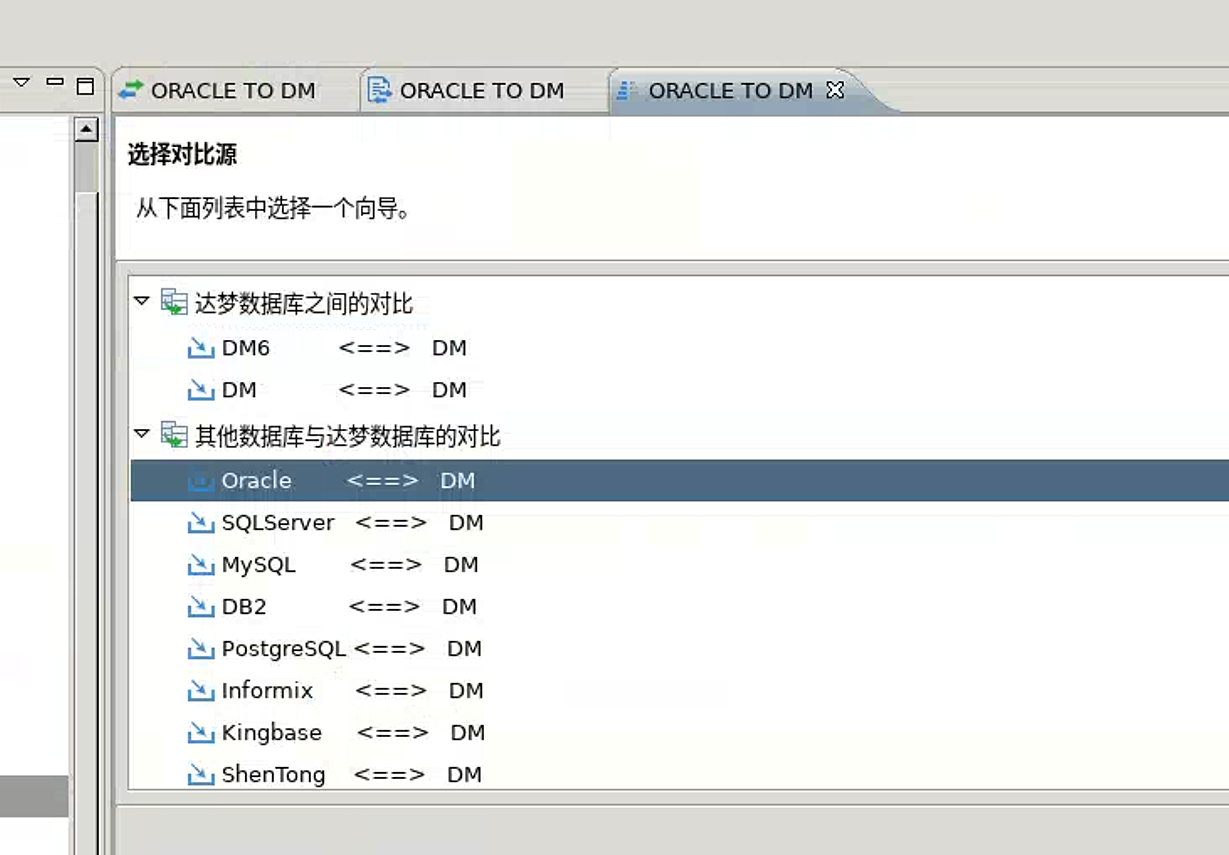The height and width of the screenshot is (855, 1229).
Task: Click the wizard icon next to DM6
Action: 201,349
